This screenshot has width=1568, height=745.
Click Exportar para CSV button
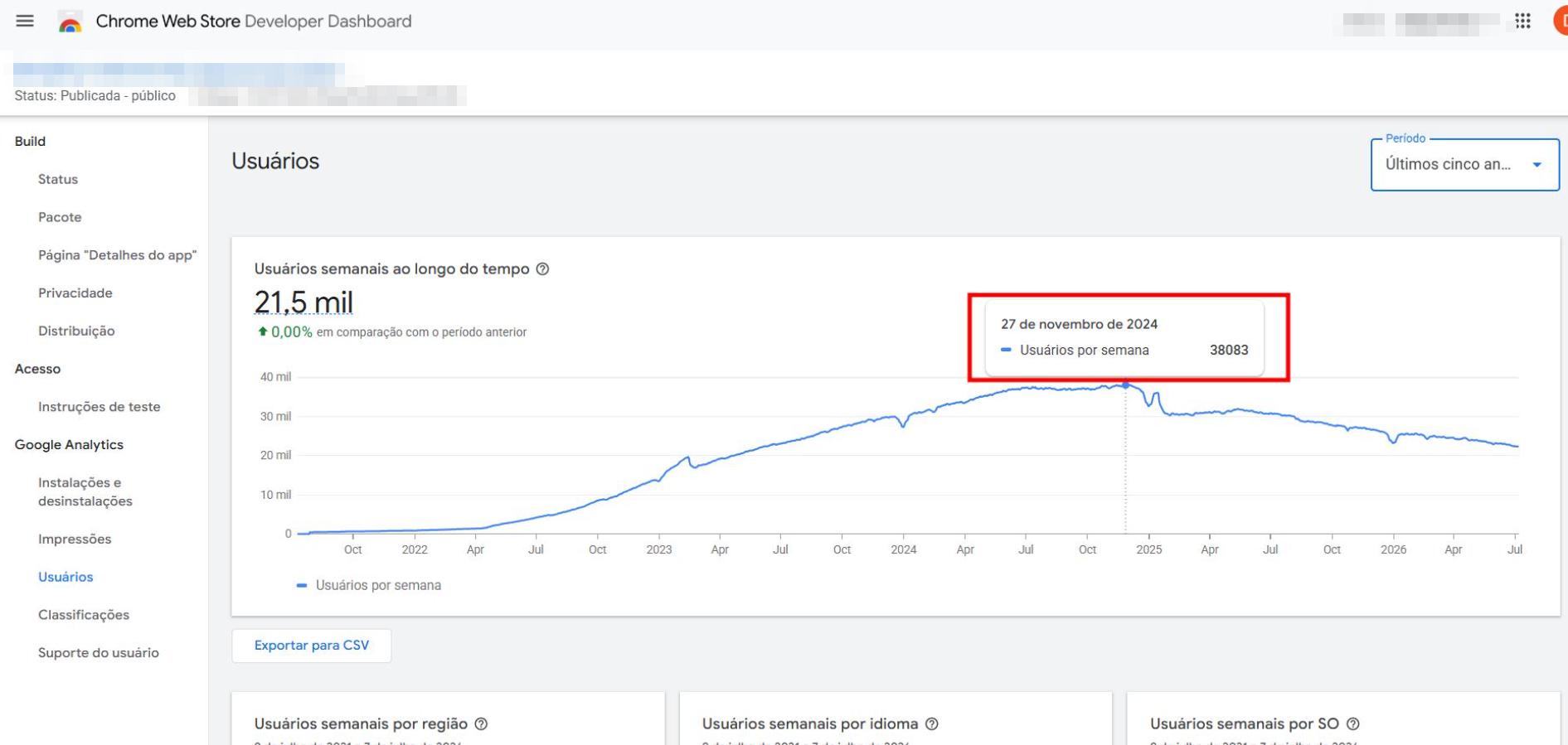tap(311, 646)
